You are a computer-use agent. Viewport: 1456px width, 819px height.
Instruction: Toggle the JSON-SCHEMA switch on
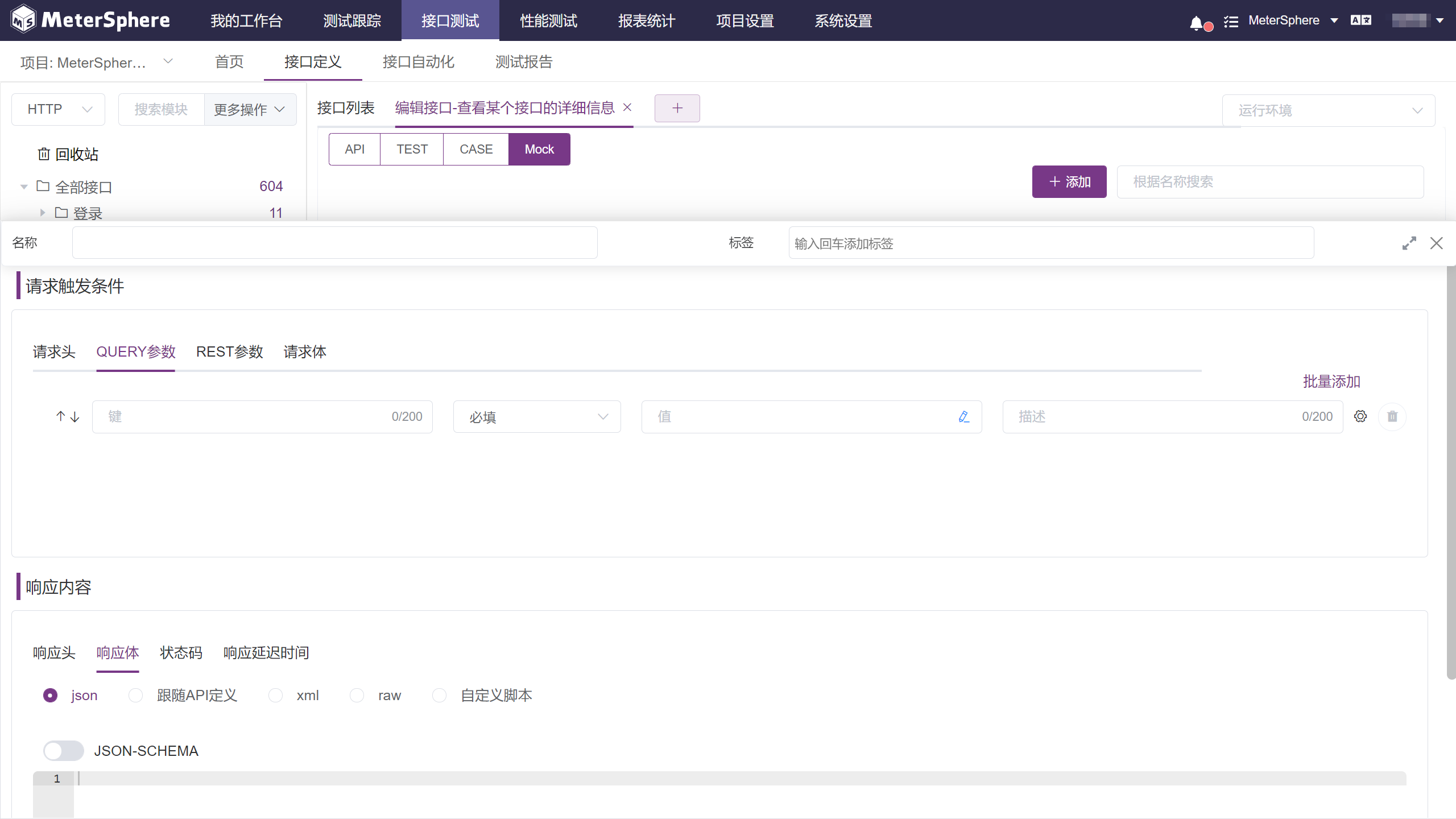(62, 750)
